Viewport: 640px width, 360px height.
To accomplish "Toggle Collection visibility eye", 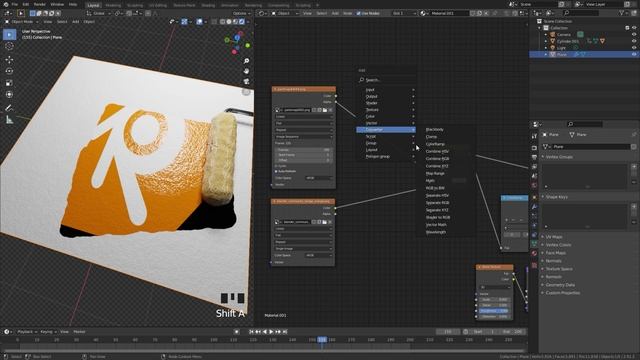I will coord(634,28).
